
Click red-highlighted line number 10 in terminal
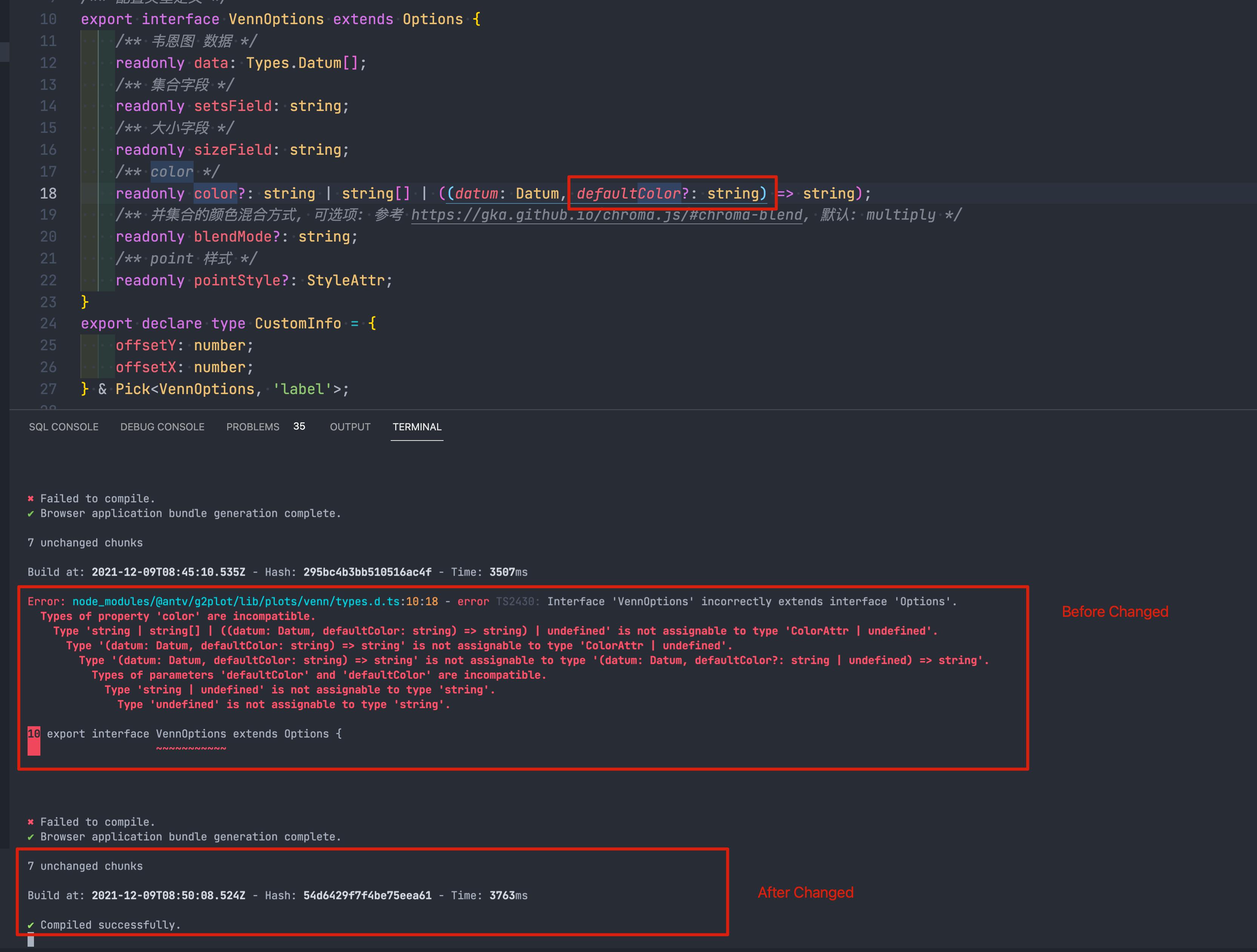(x=34, y=734)
